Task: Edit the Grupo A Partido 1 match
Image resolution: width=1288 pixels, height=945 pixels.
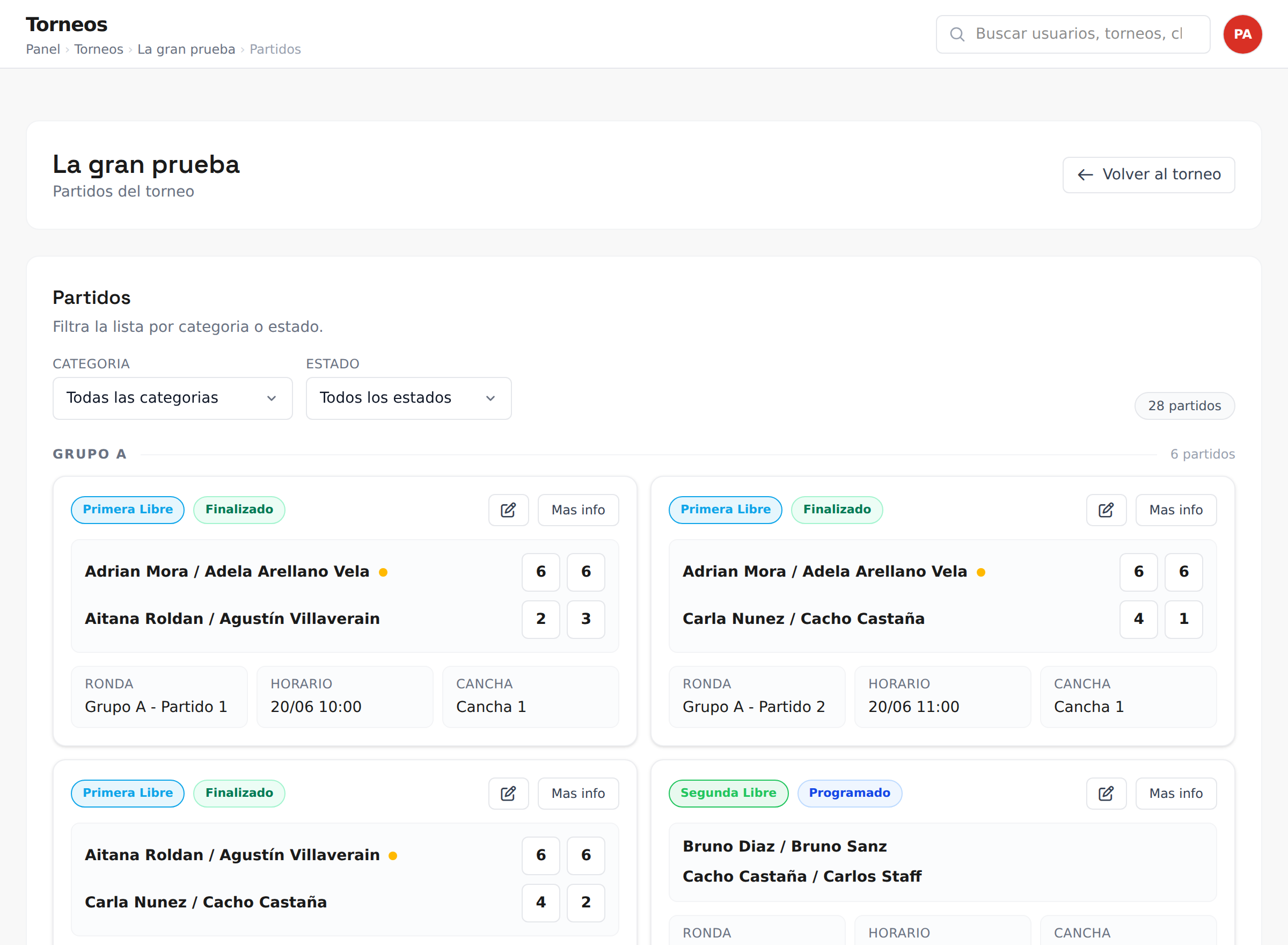Action: pyautogui.click(x=508, y=510)
